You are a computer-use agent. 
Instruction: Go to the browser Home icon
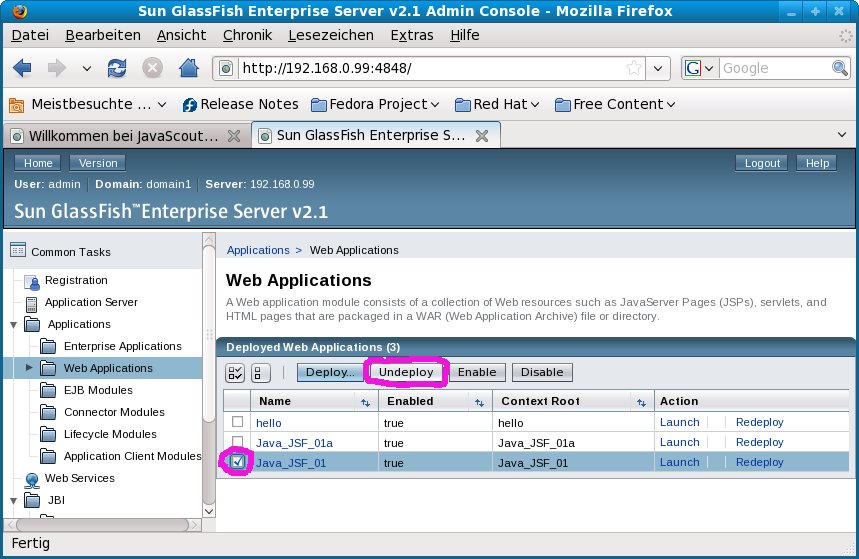[x=186, y=68]
